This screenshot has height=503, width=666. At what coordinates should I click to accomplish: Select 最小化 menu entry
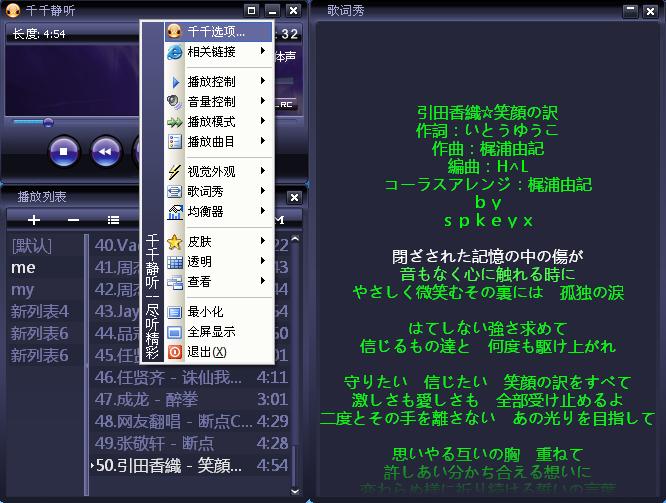pos(218,312)
